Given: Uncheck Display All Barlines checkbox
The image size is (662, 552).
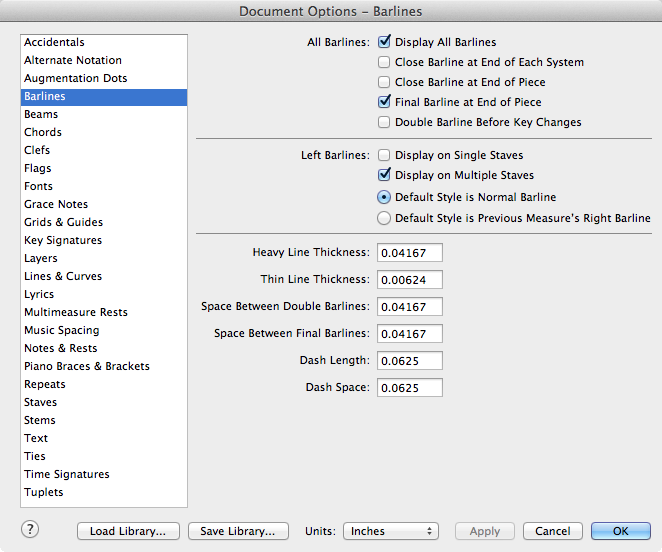Looking at the screenshot, I should pos(384,42).
